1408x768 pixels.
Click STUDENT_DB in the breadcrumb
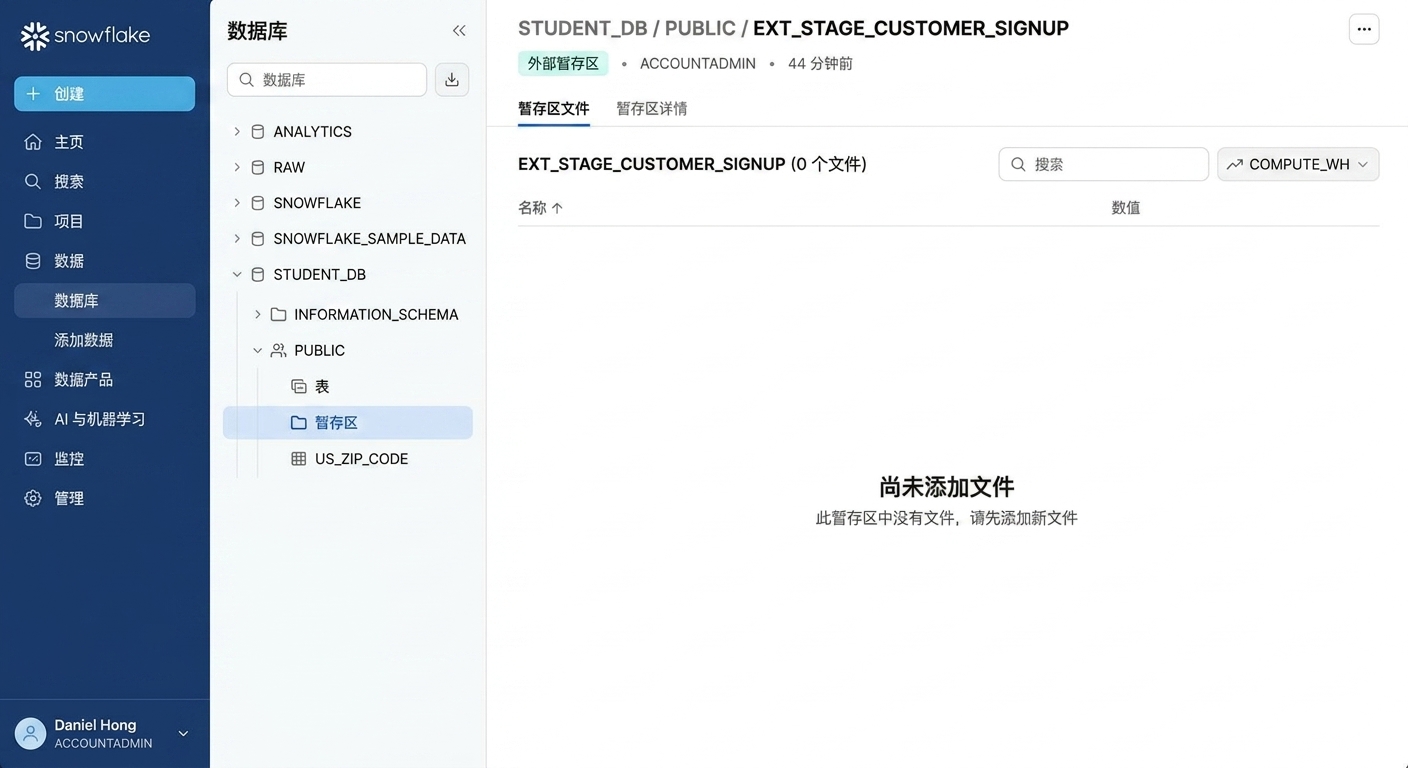tap(582, 28)
